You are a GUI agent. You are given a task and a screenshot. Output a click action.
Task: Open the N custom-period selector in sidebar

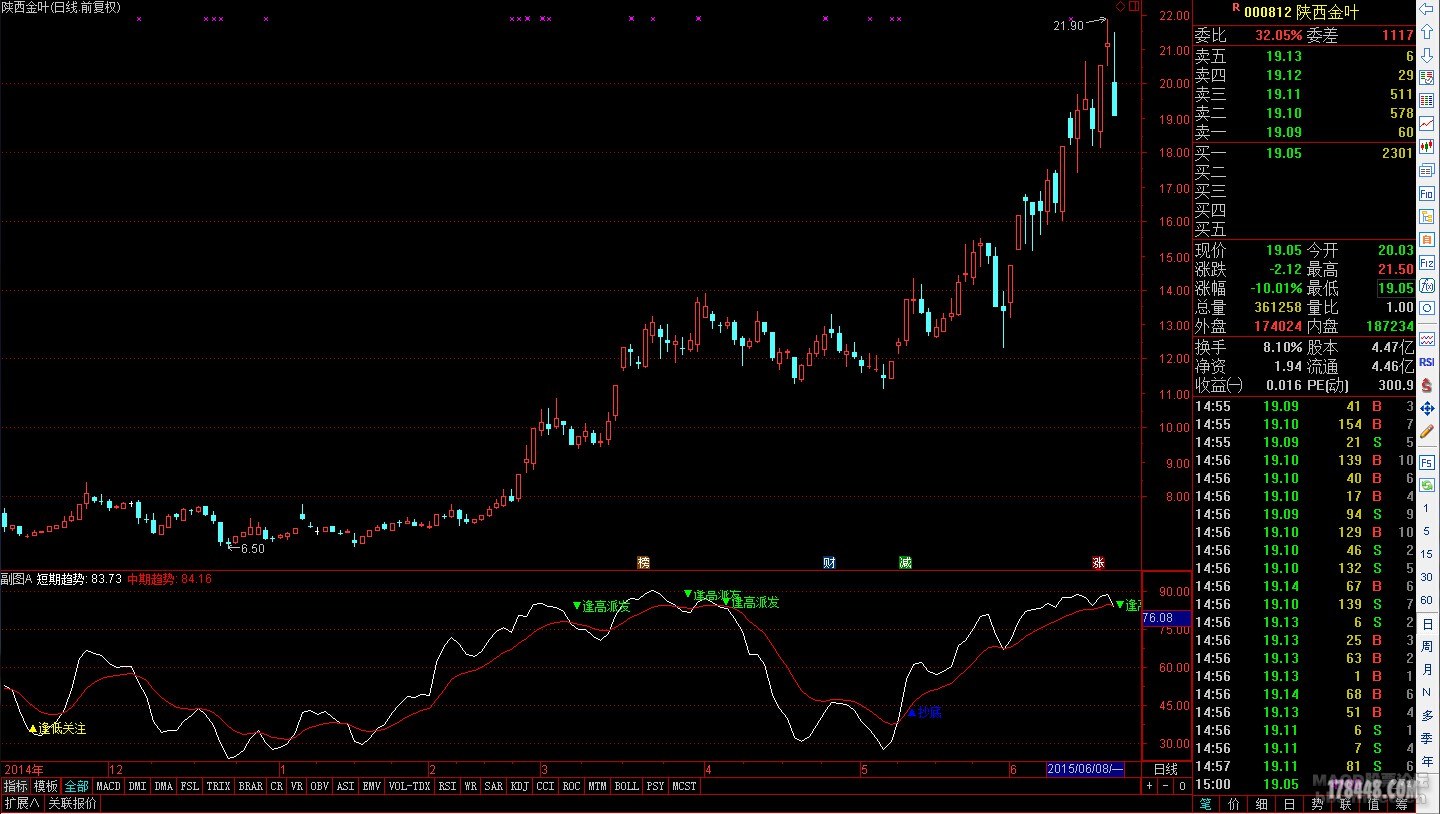1427,692
